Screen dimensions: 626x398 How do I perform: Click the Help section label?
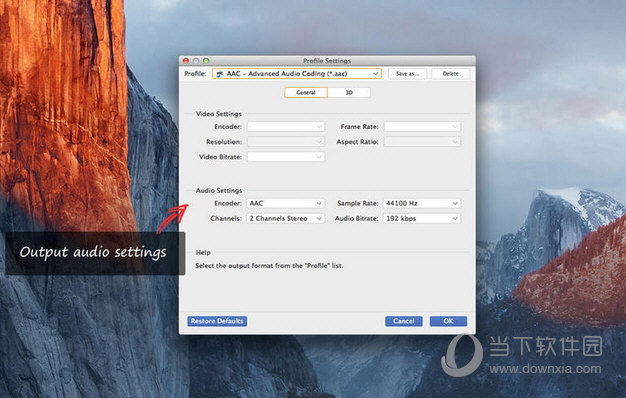(203, 252)
